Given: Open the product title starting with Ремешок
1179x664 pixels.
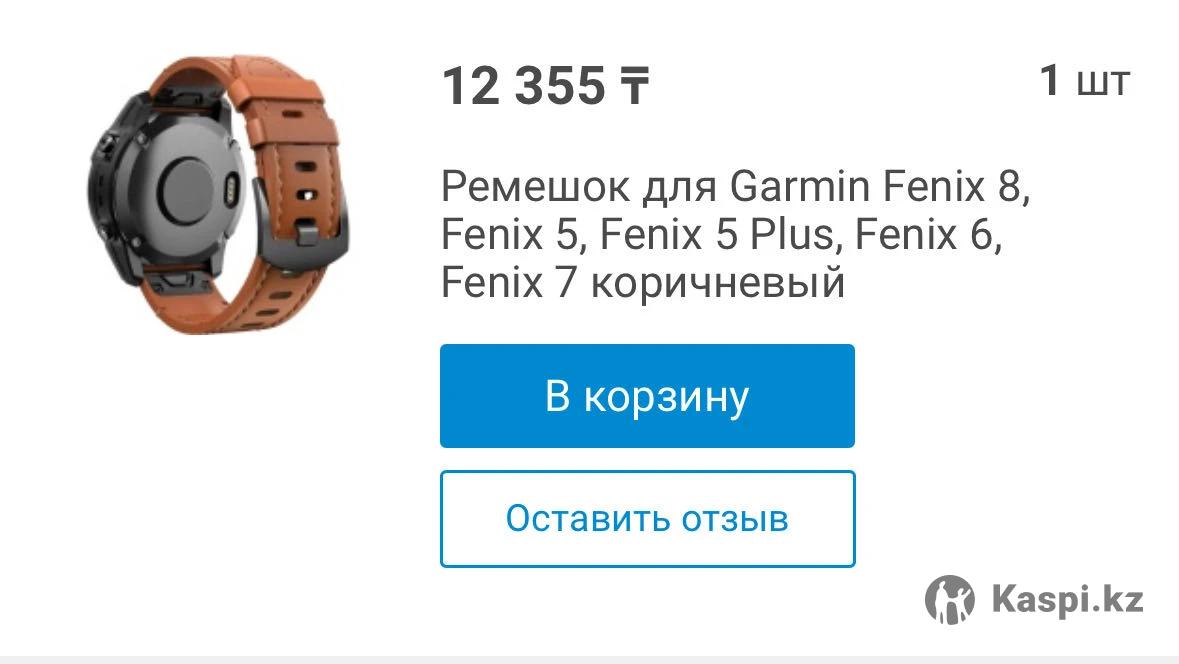Looking at the screenshot, I should click(x=735, y=234).
